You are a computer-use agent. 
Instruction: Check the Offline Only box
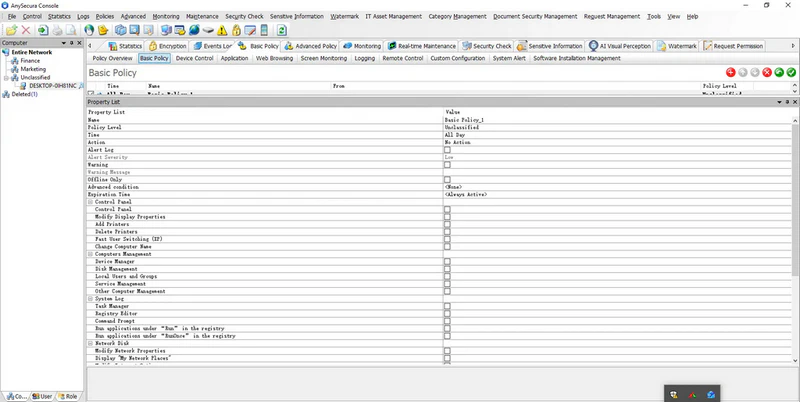coord(447,180)
